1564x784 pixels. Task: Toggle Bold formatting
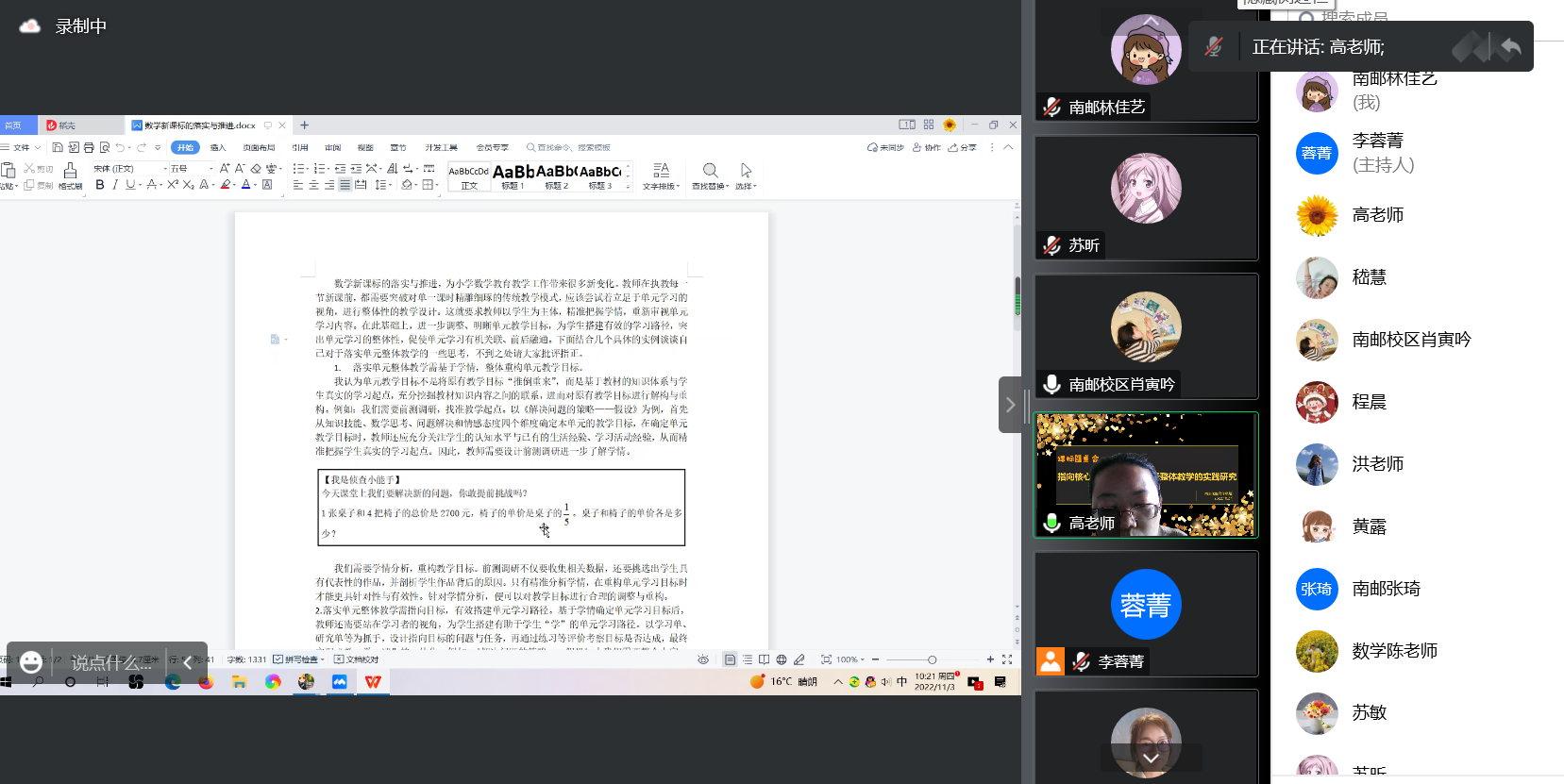(x=100, y=185)
